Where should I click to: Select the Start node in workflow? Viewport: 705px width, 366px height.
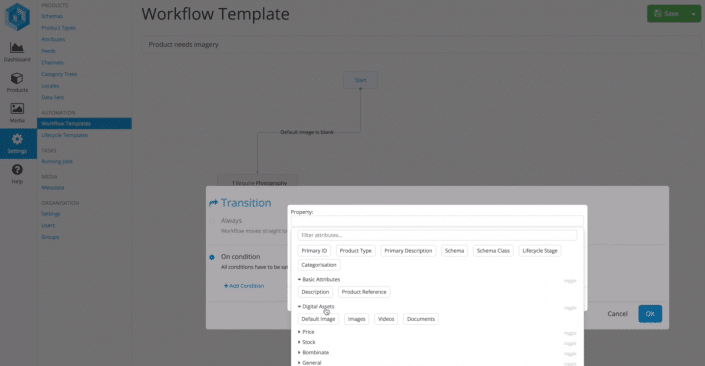[x=360, y=80]
